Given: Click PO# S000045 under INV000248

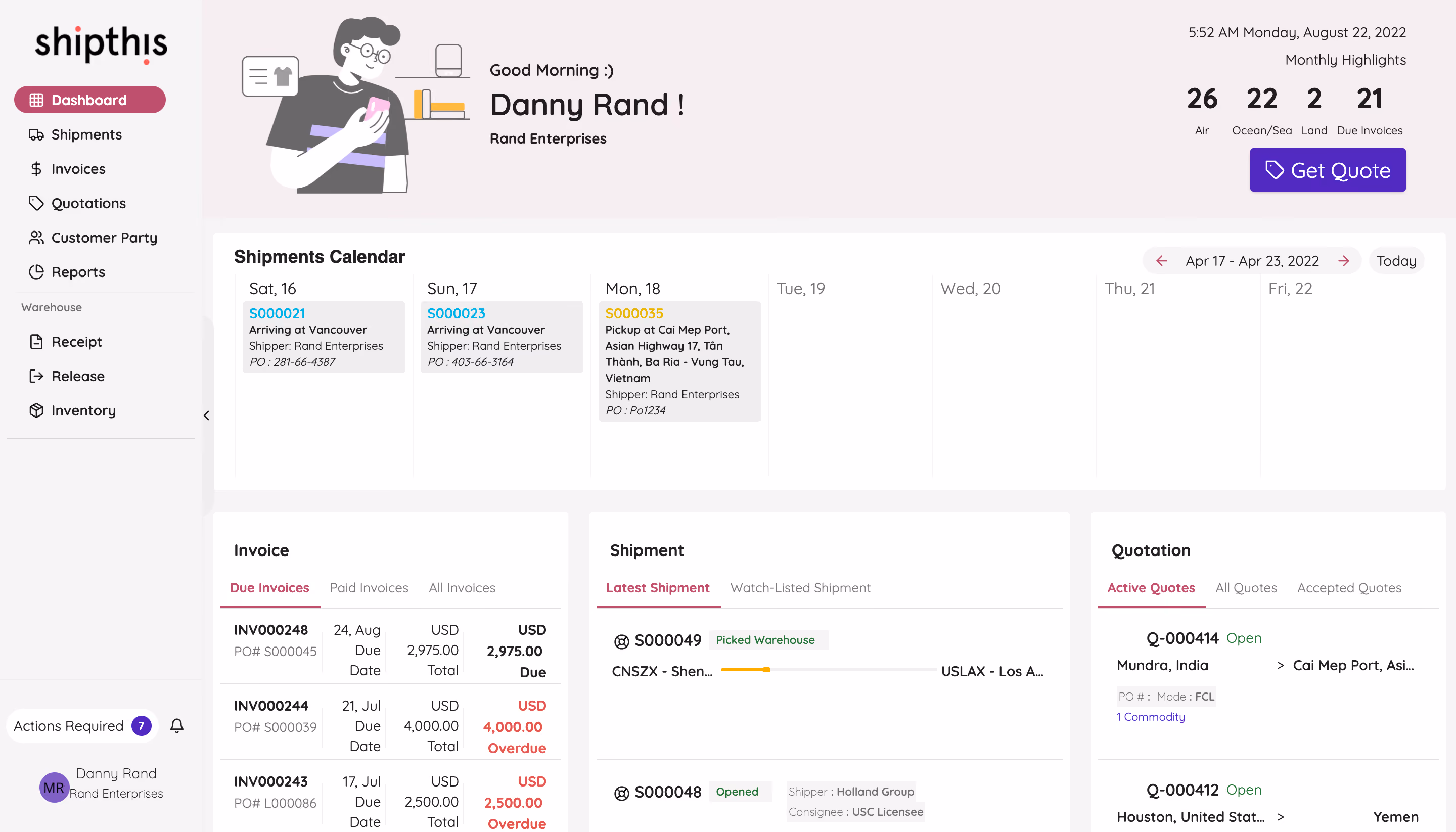Looking at the screenshot, I should click(275, 652).
